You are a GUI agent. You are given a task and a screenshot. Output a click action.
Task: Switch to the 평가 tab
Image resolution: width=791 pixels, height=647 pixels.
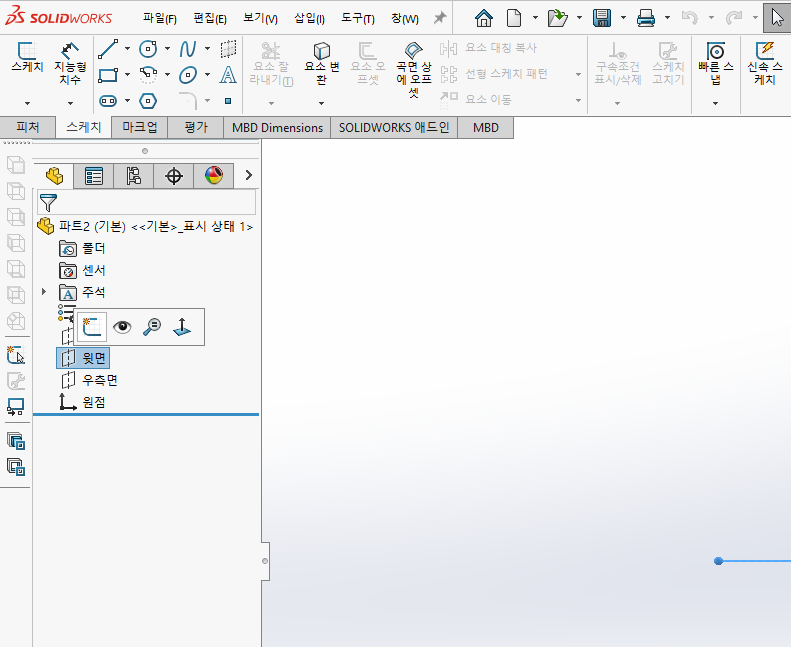[196, 127]
